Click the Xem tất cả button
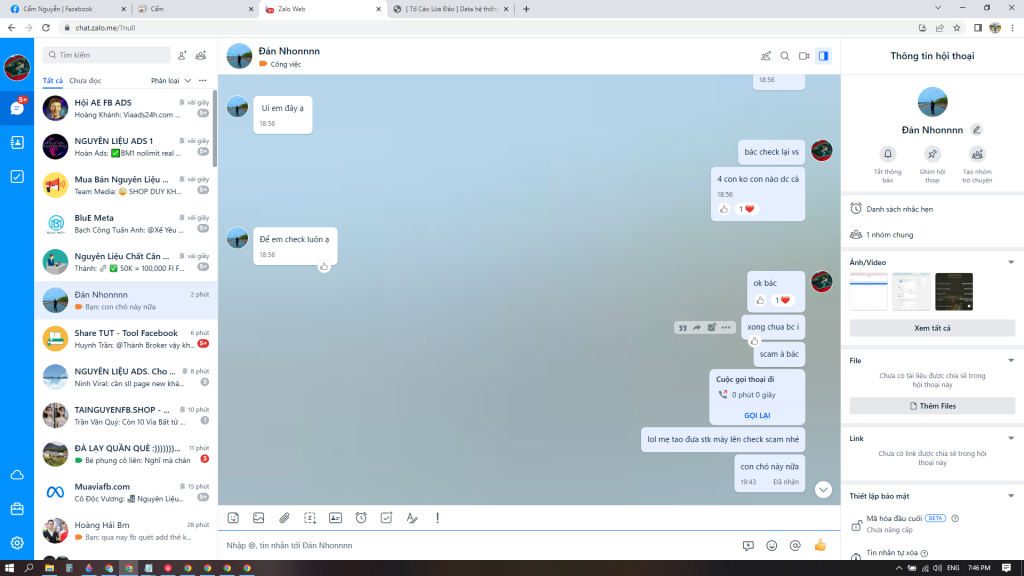Viewport: 1024px width, 576px height. (x=932, y=328)
